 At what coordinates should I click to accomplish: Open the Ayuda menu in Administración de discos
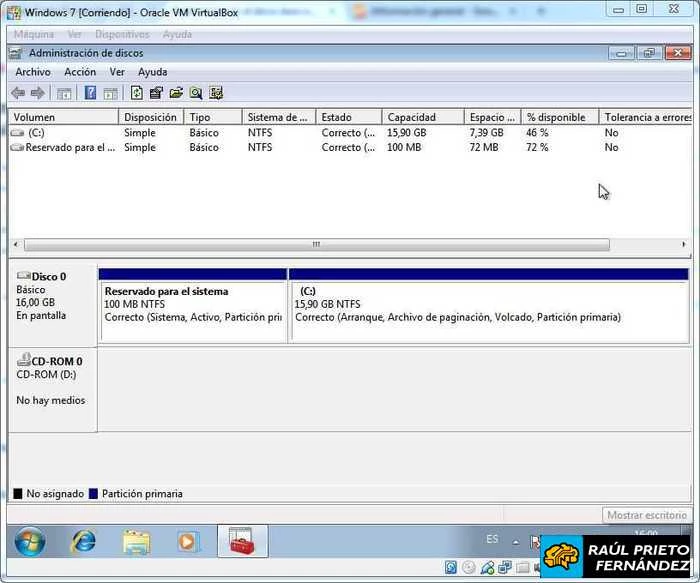[x=153, y=72]
